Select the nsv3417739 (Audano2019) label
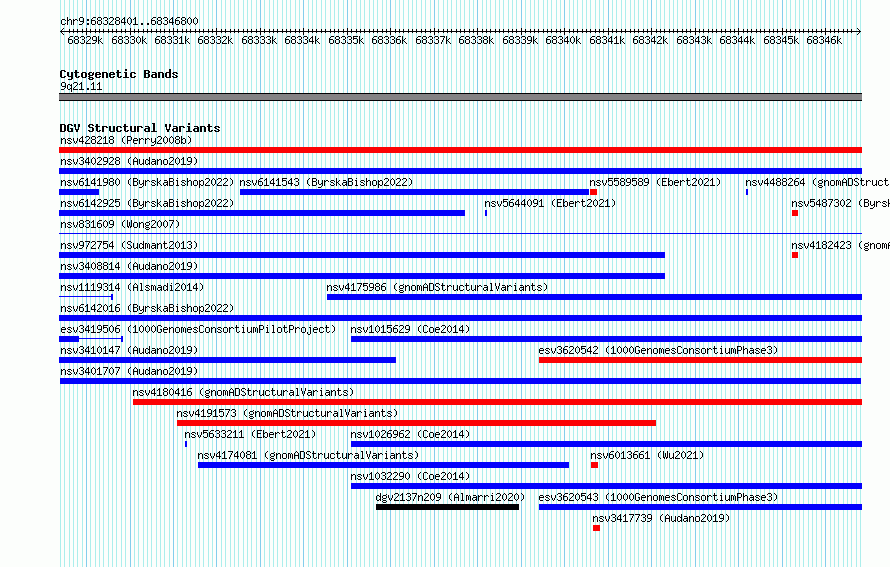The height and width of the screenshot is (567, 890). [661, 518]
